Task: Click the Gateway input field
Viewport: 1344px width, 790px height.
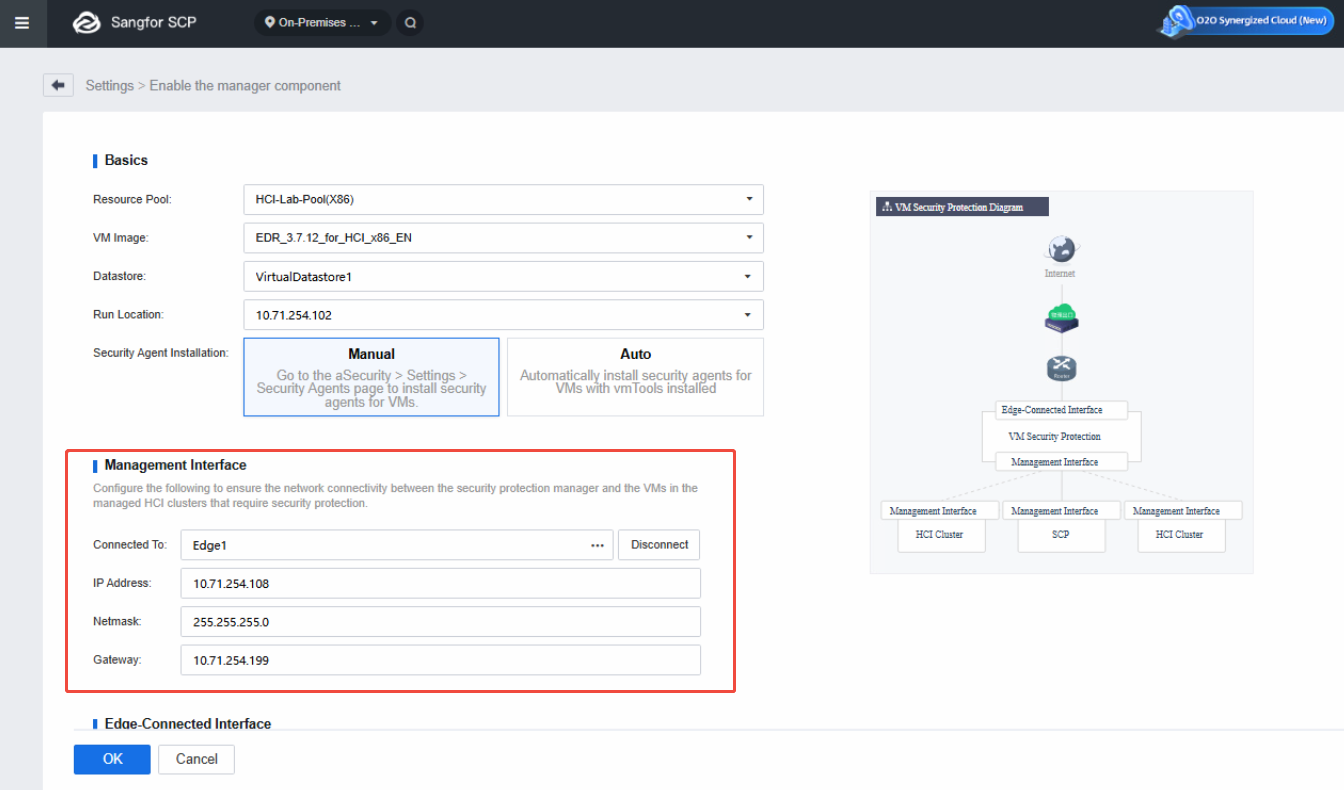Action: [440, 660]
